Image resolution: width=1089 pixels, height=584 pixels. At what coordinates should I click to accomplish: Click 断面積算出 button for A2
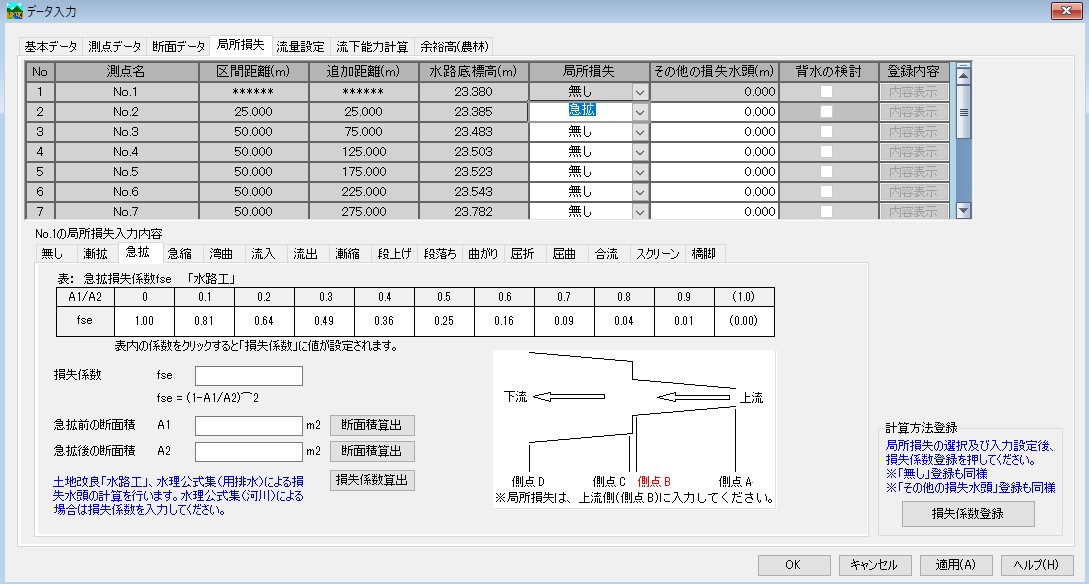pos(372,451)
